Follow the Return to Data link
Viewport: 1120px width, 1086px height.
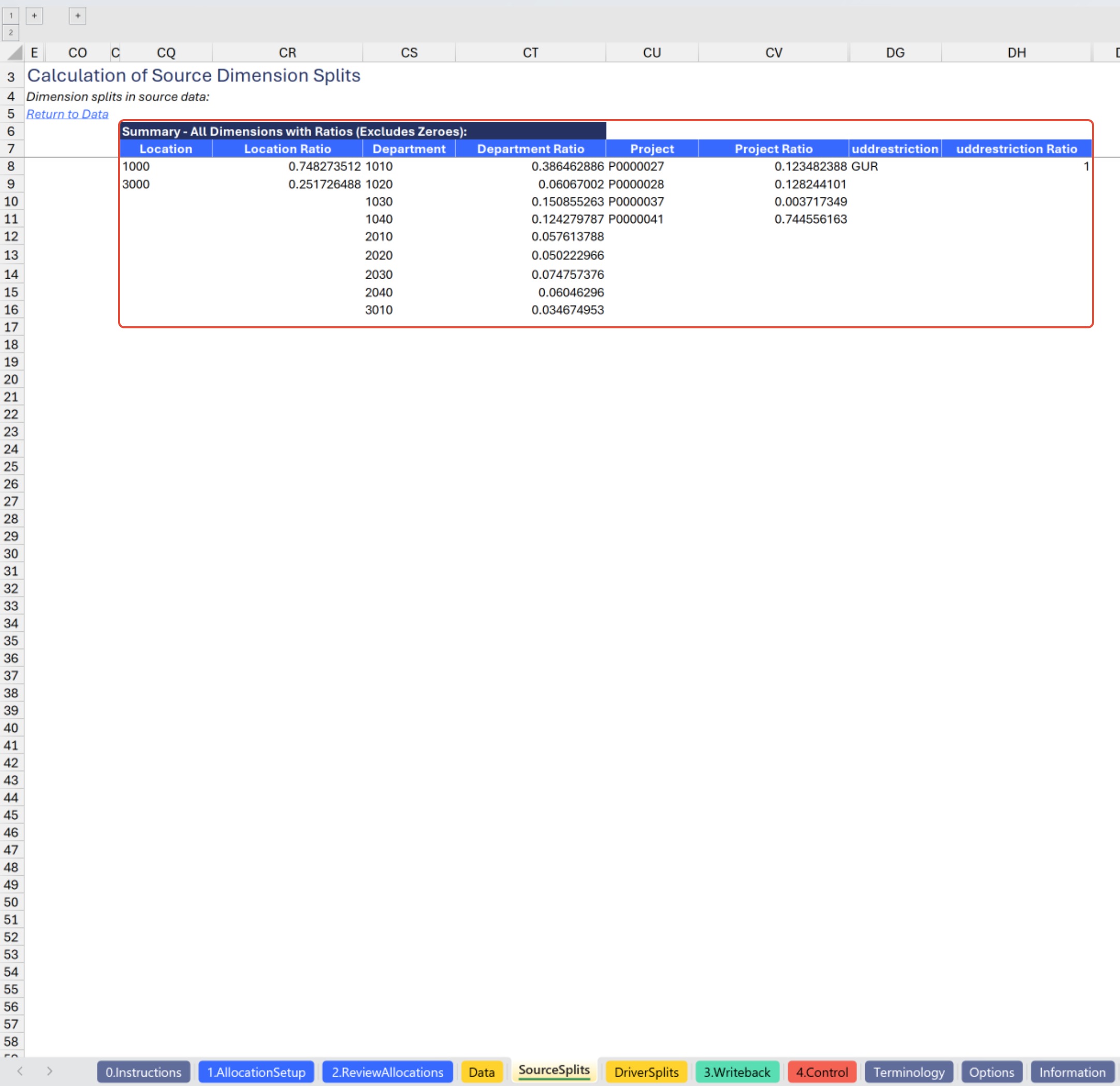(67, 114)
